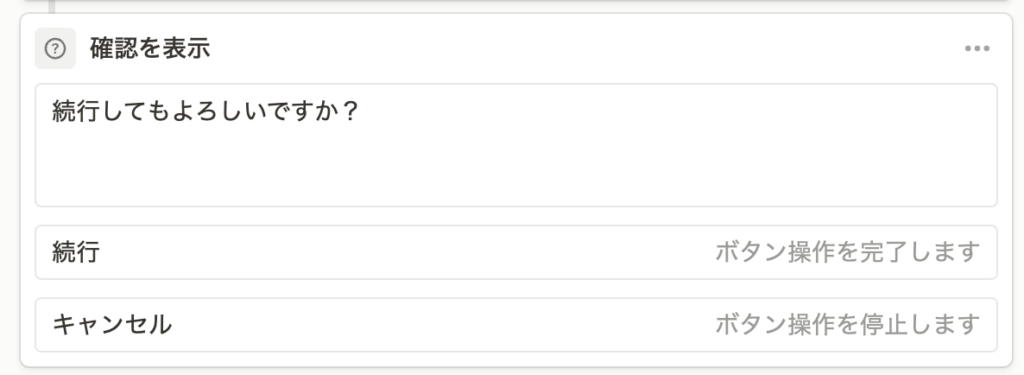Click the 続行 button label field
Image resolution: width=1024 pixels, height=375 pixels.
[516, 252]
